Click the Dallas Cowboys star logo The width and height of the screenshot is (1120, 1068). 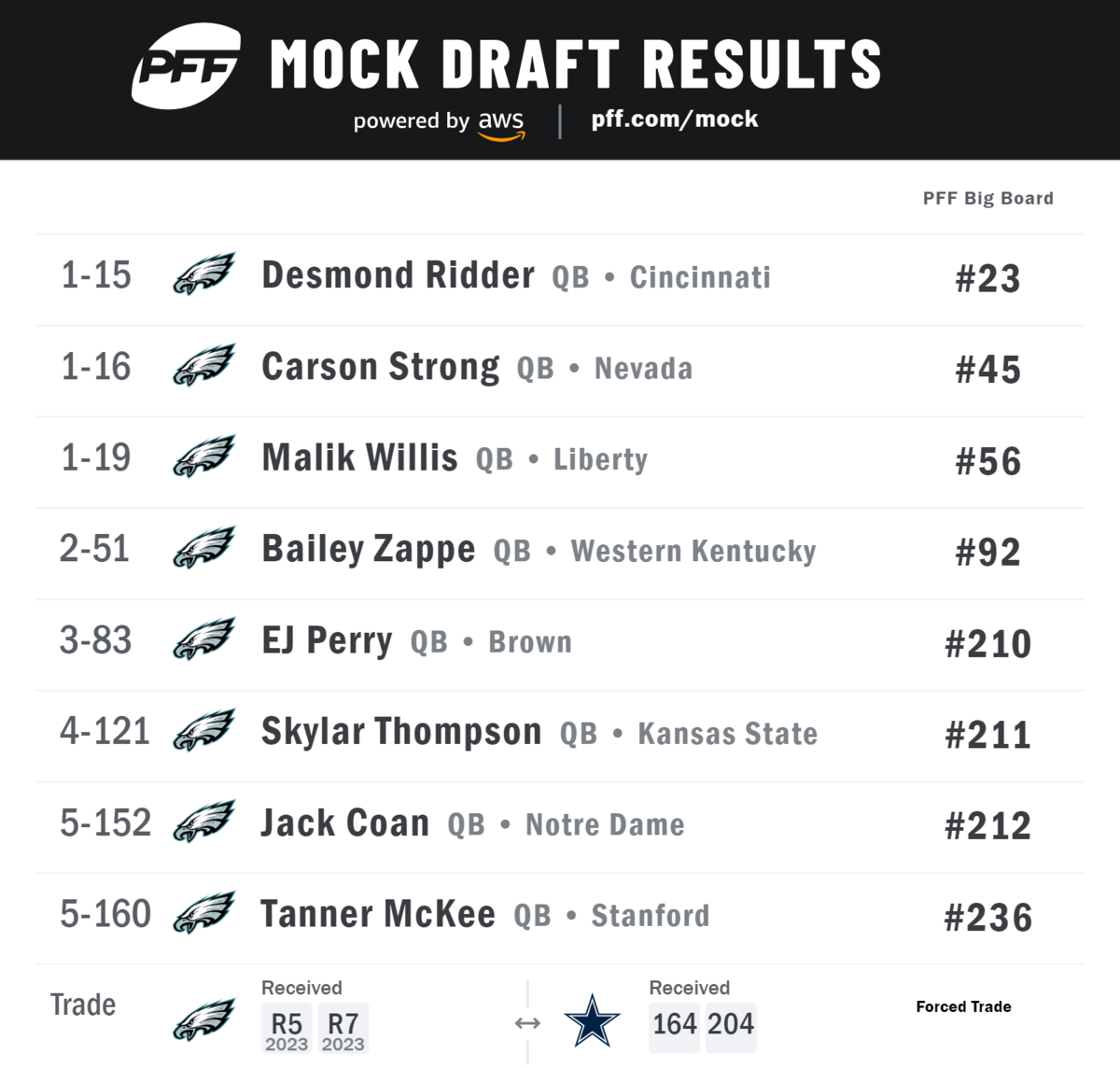[592, 1021]
